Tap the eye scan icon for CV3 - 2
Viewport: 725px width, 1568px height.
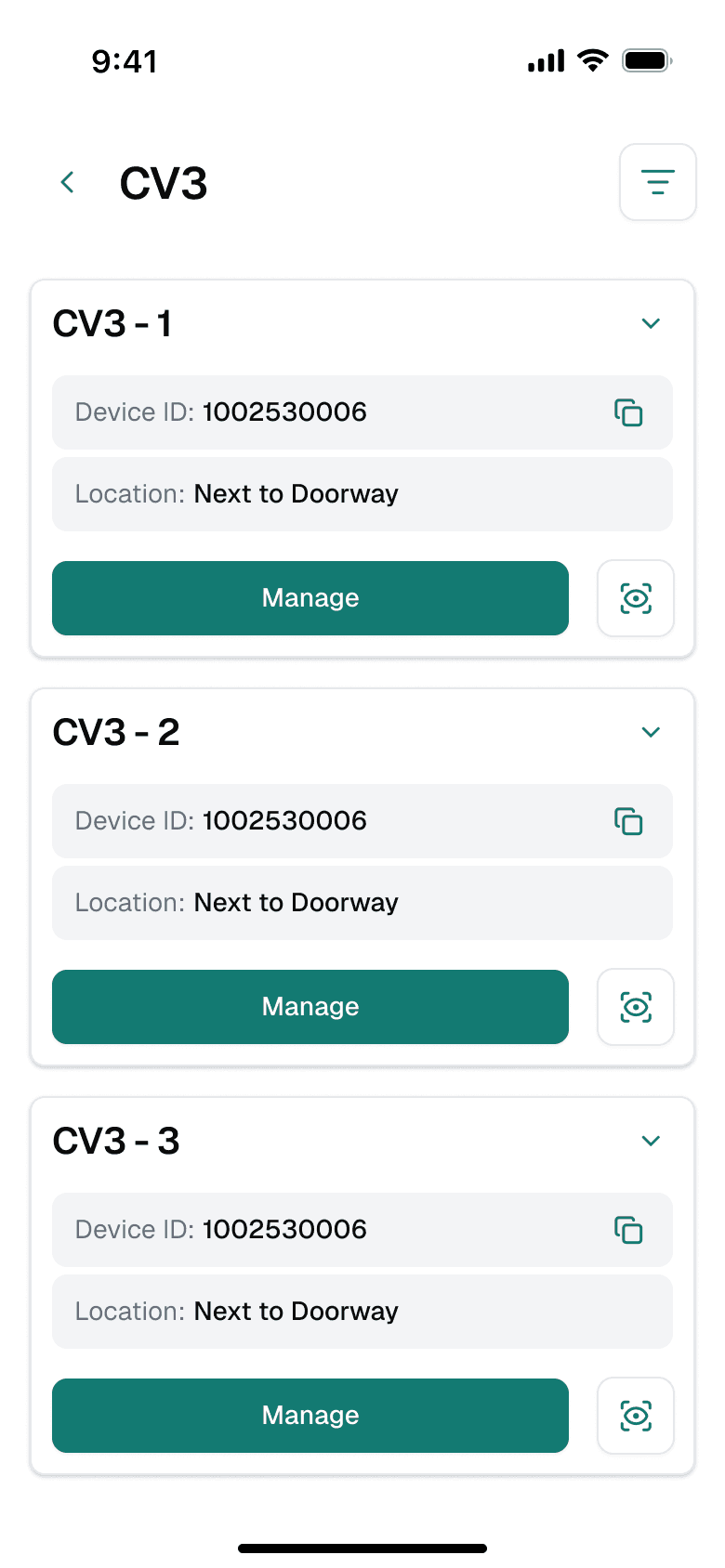coord(636,1007)
